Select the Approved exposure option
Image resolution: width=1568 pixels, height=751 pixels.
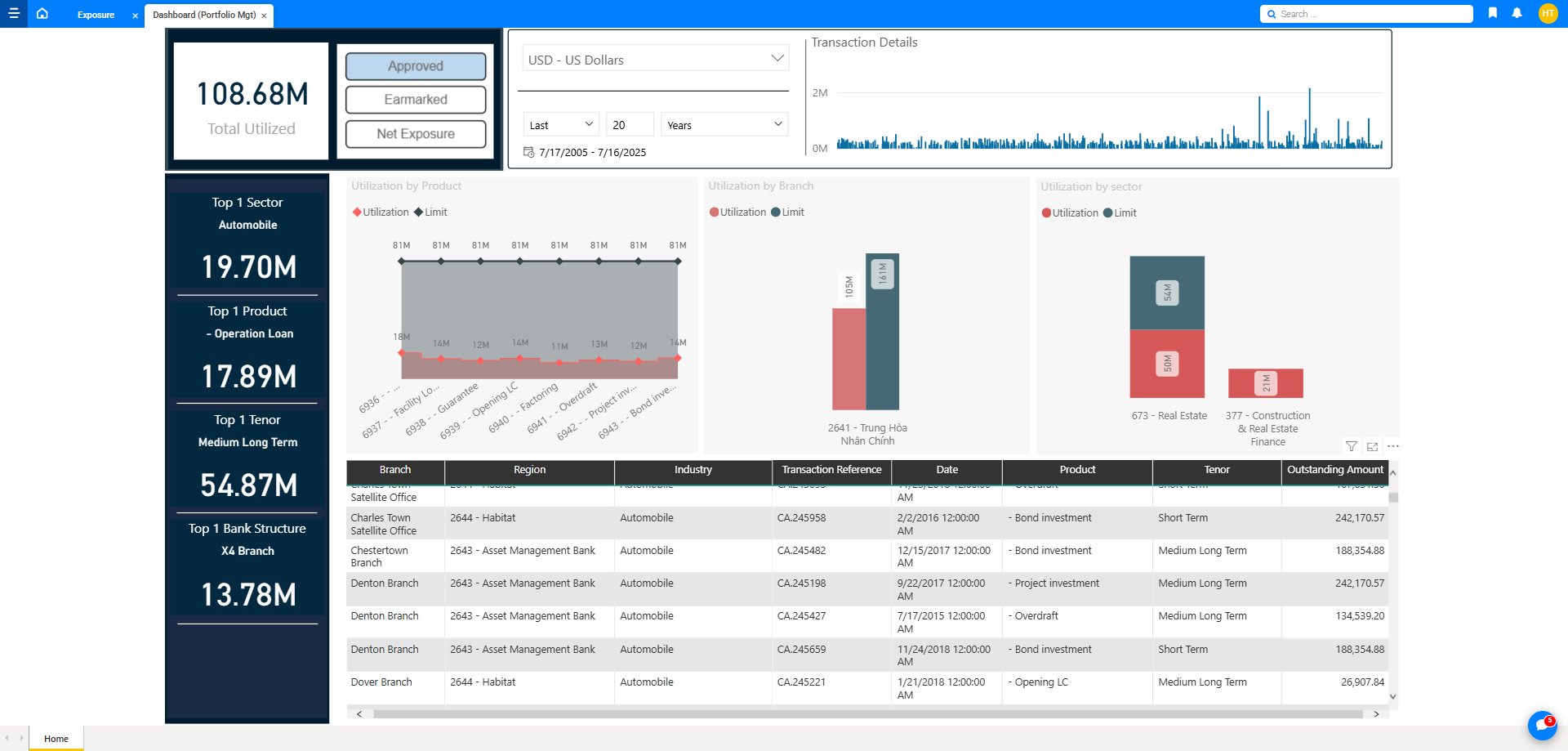tap(415, 66)
